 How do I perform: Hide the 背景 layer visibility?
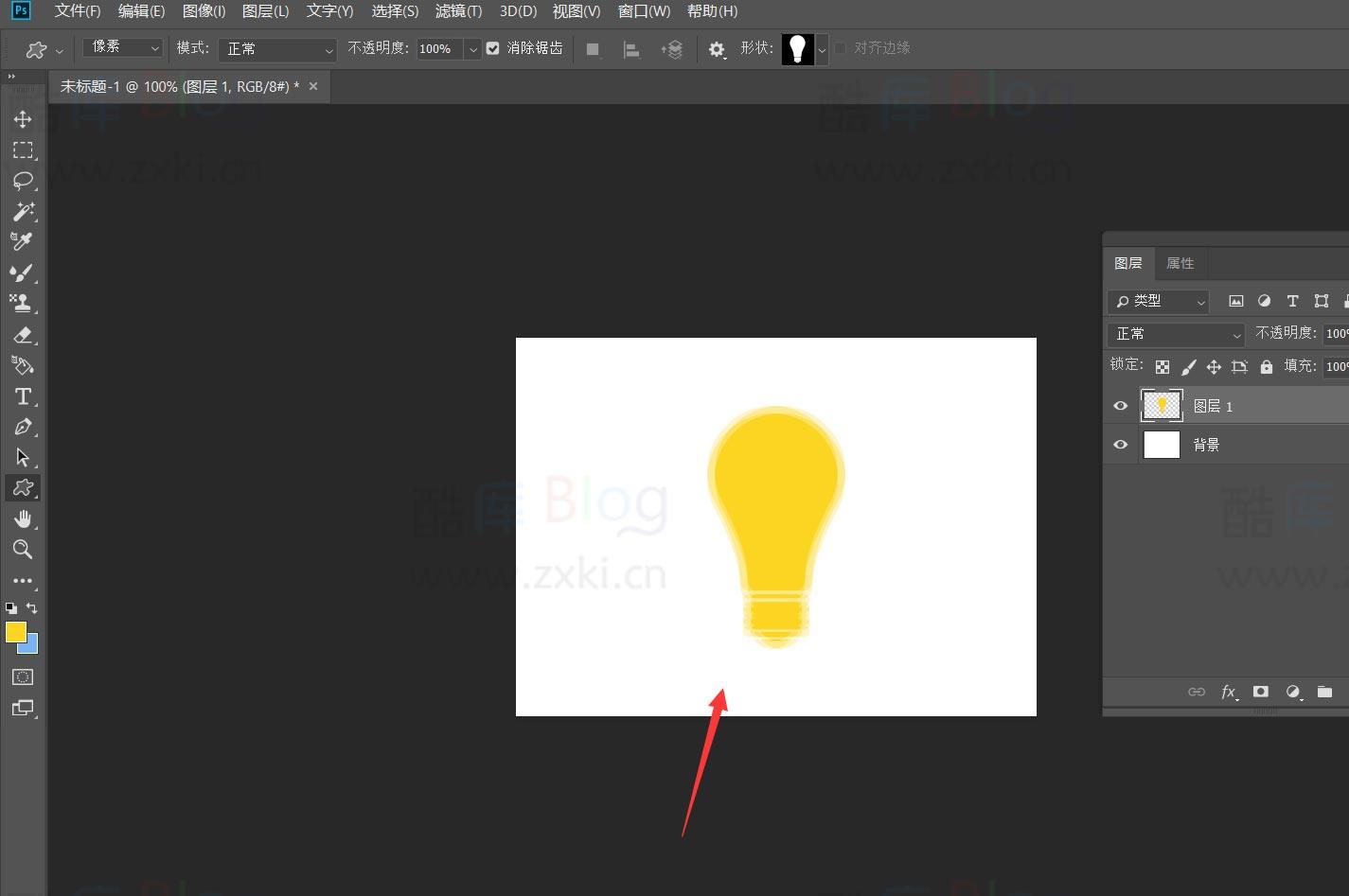(1121, 445)
